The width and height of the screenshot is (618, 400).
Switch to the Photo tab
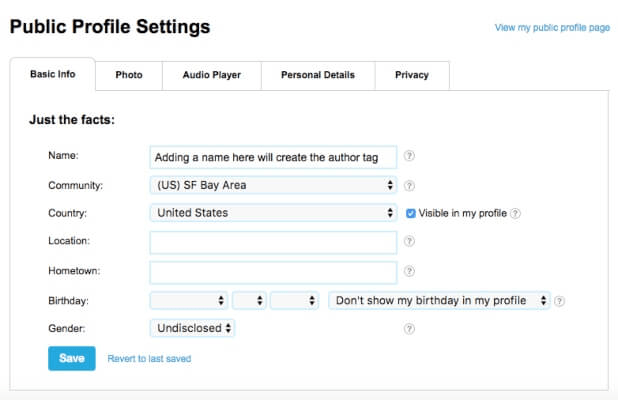tap(129, 75)
